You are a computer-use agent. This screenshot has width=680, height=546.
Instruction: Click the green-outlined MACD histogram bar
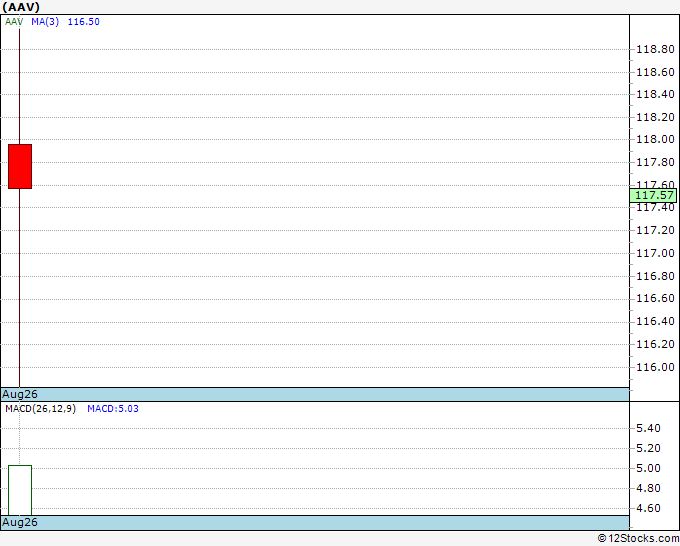click(x=20, y=490)
